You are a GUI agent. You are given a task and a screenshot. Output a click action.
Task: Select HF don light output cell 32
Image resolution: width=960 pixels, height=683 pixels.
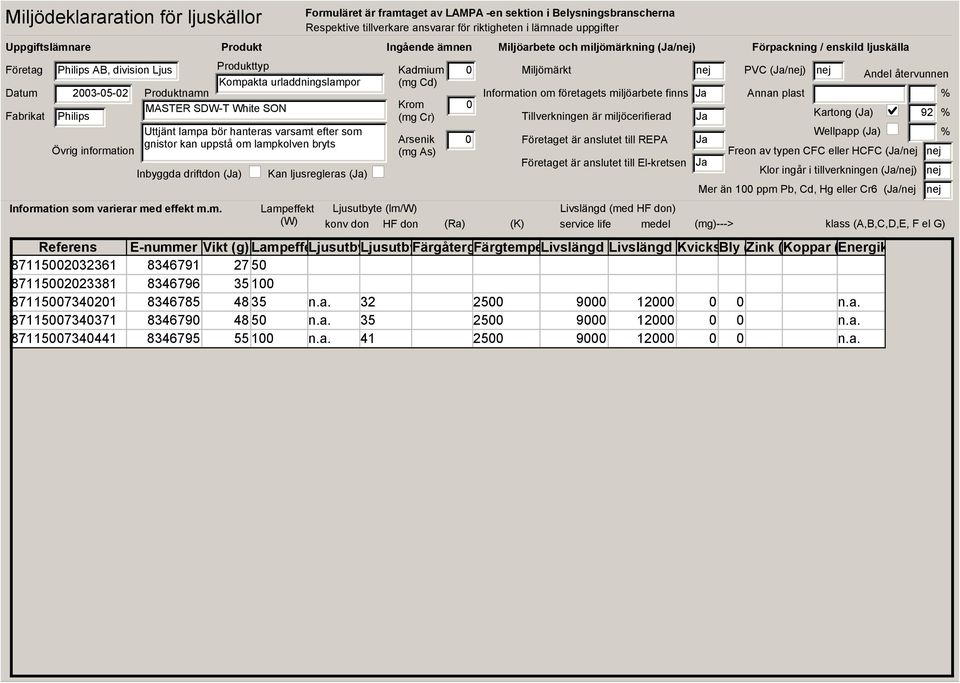385,302
